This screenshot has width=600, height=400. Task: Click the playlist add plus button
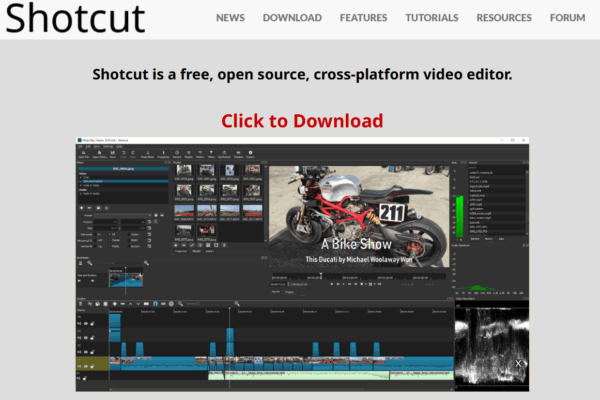176,245
